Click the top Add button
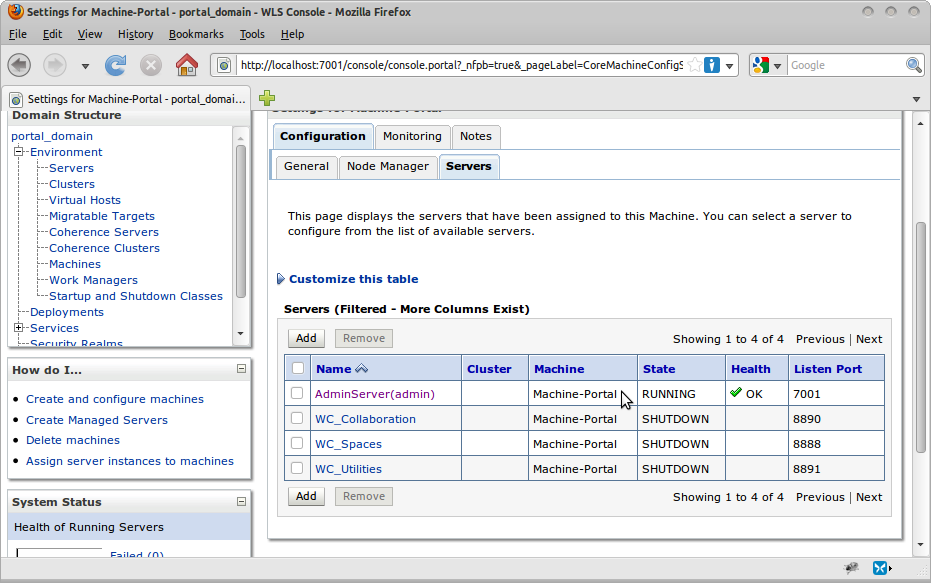 [306, 338]
